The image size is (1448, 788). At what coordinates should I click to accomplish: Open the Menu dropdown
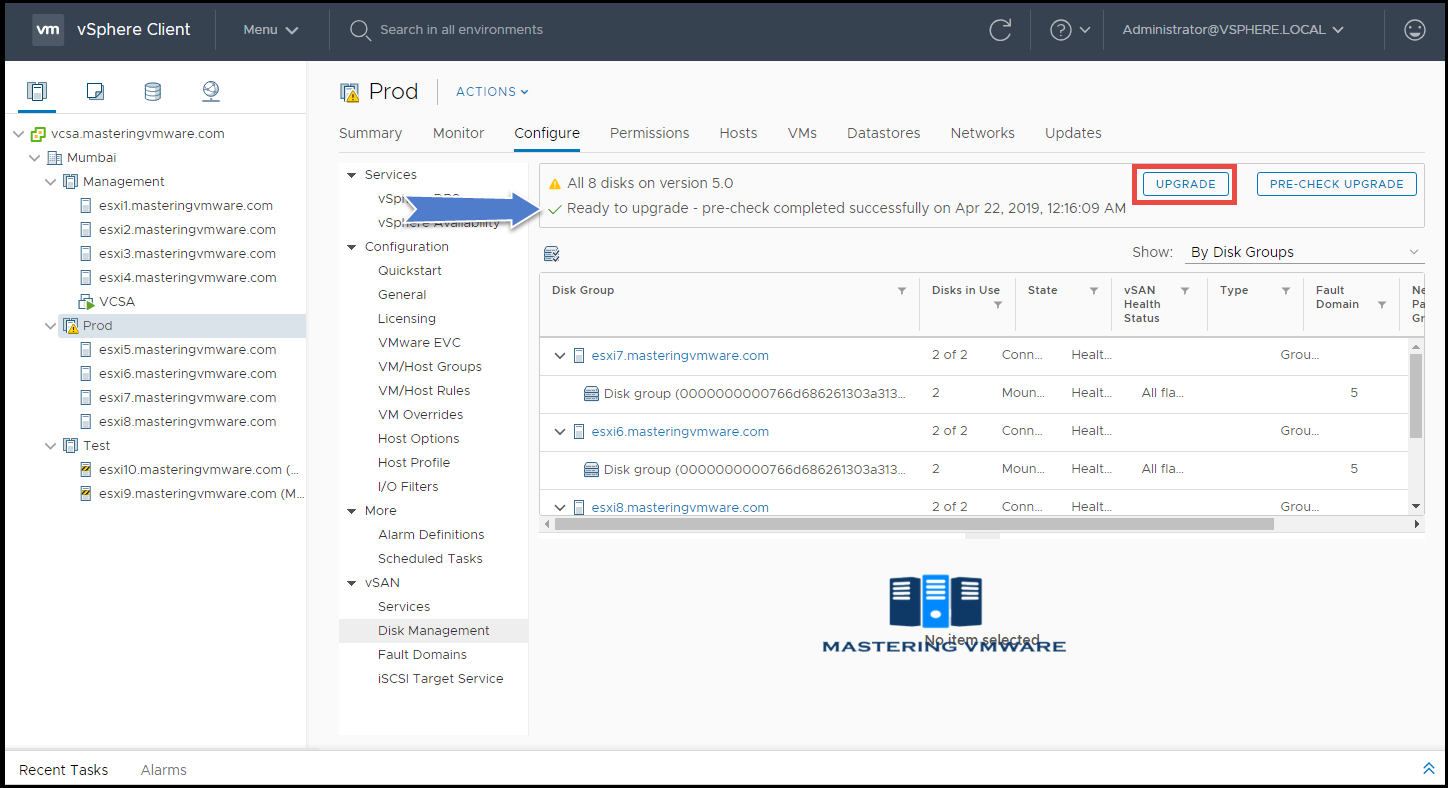click(271, 30)
